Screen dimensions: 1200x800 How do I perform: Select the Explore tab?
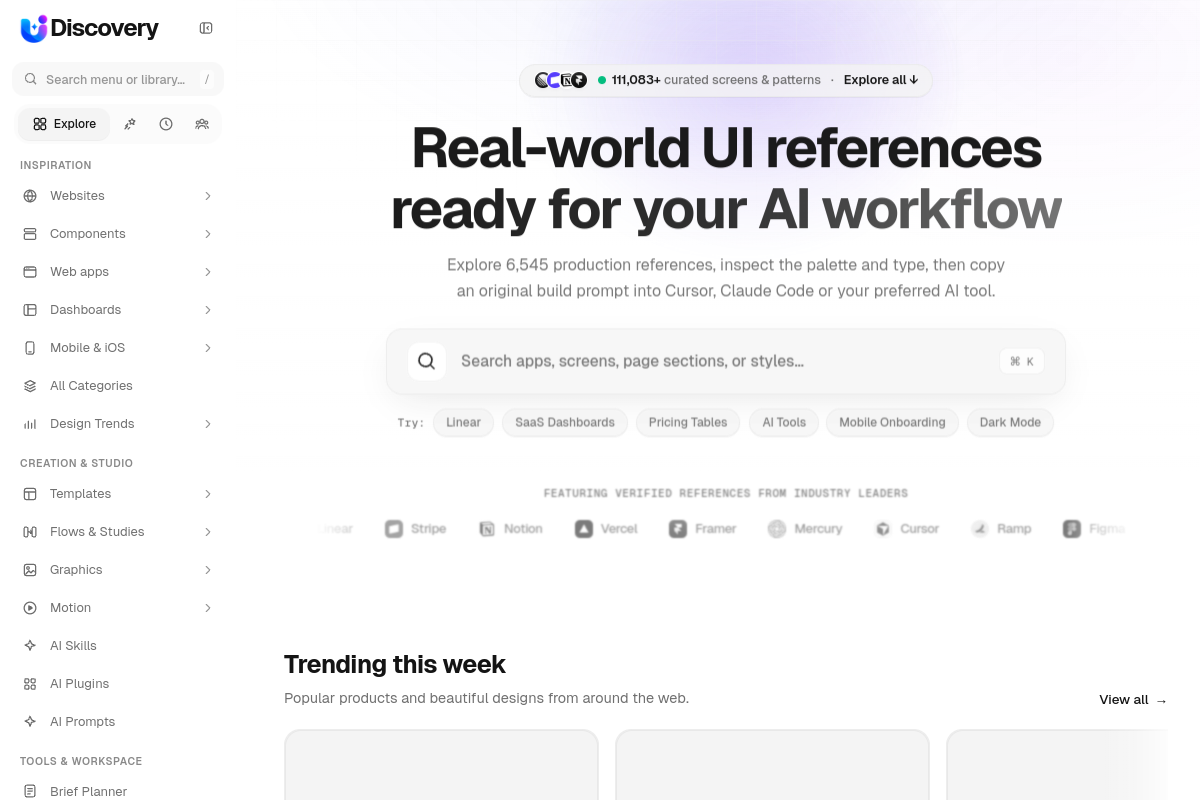pyautogui.click(x=64, y=124)
